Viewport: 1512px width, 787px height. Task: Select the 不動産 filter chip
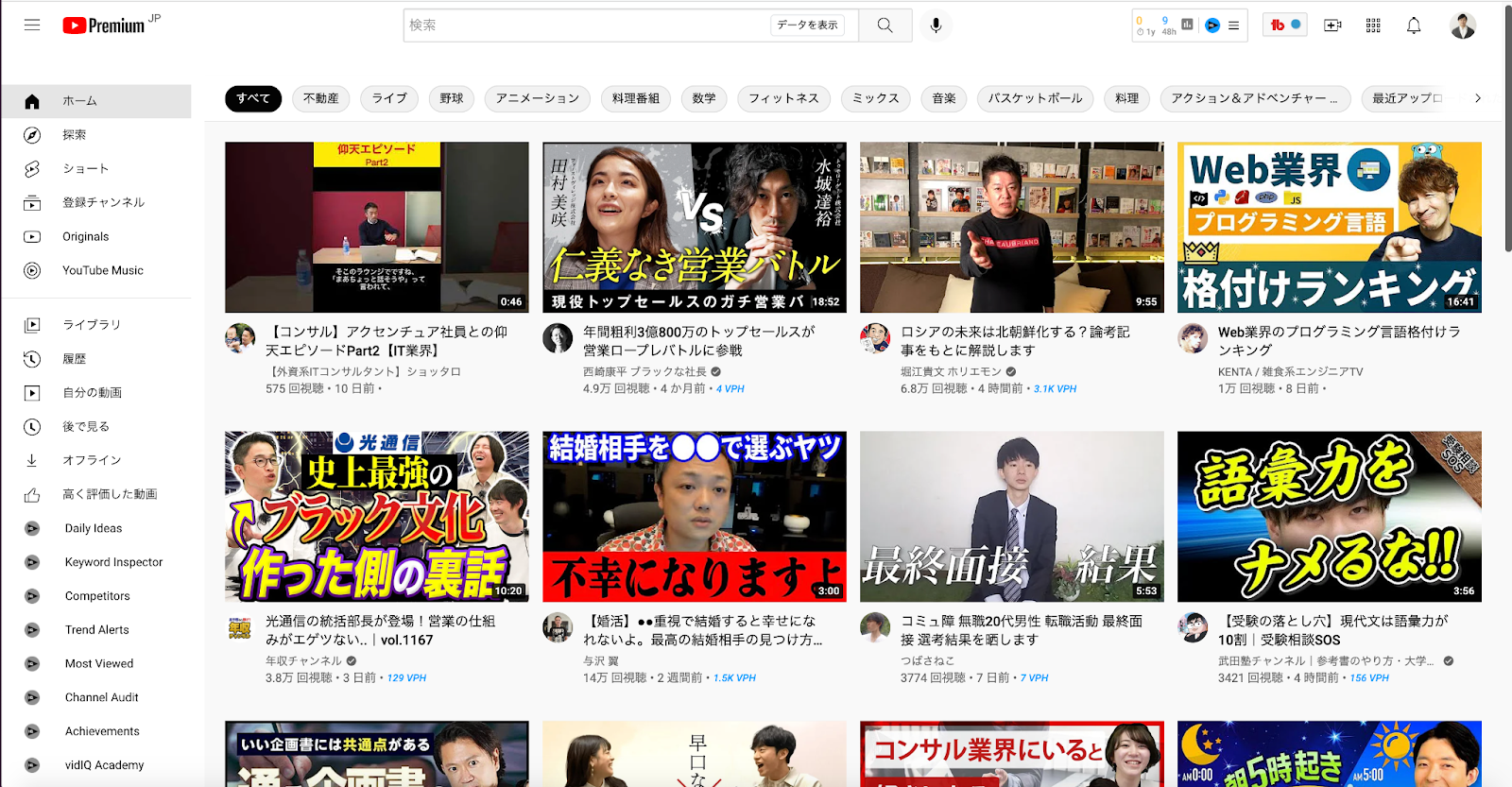point(321,98)
